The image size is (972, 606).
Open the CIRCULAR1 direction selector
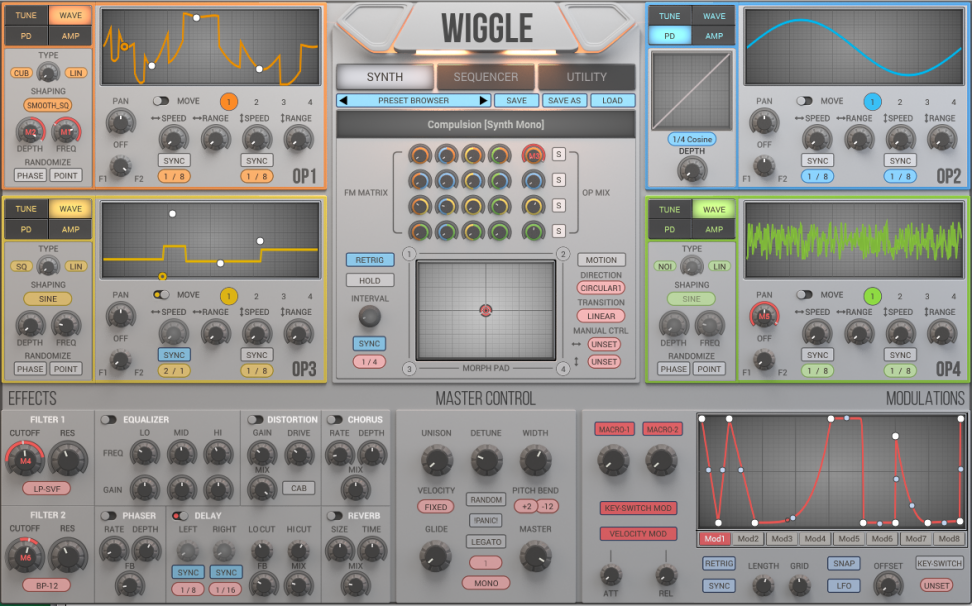coord(601,288)
